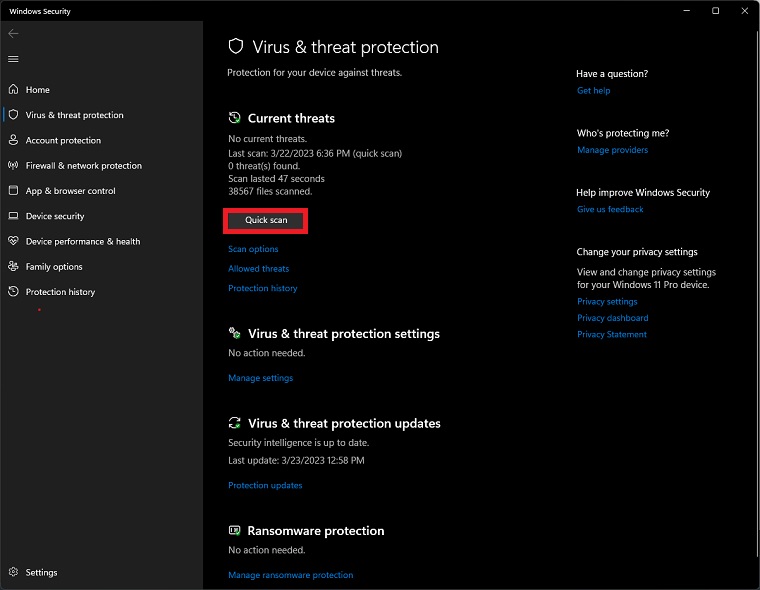Click the Device performance & health heart icon

[x=14, y=241]
